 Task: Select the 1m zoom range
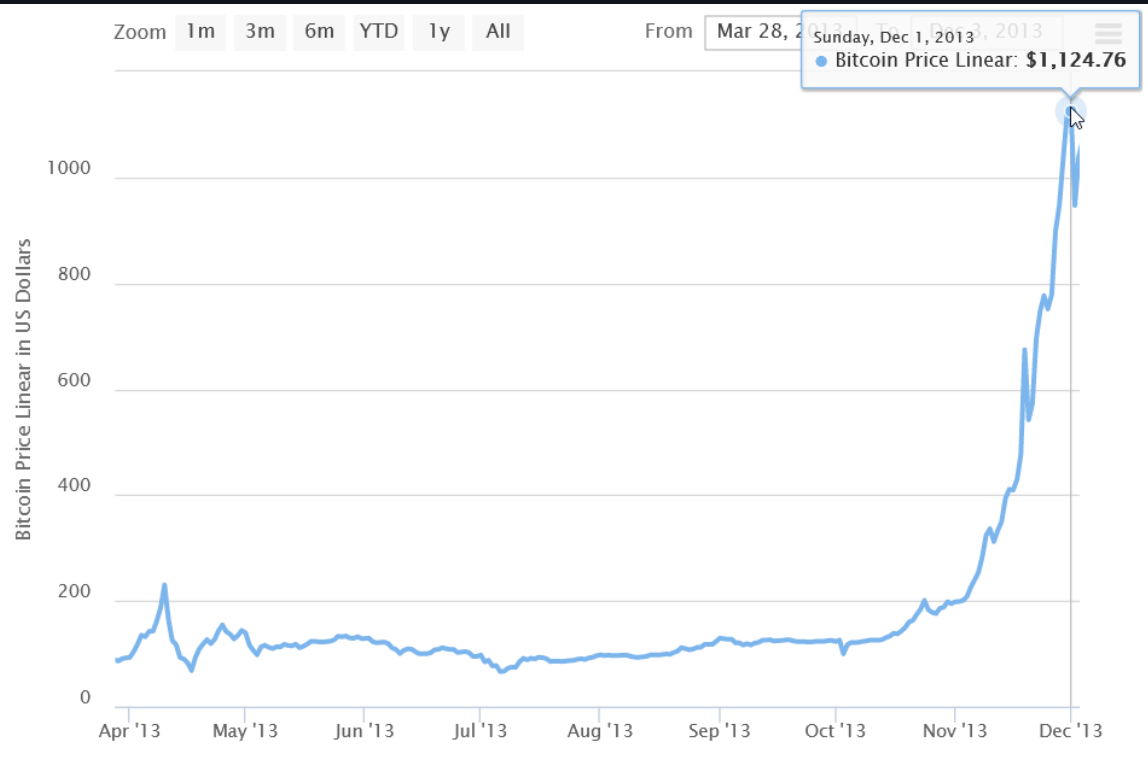pos(199,32)
